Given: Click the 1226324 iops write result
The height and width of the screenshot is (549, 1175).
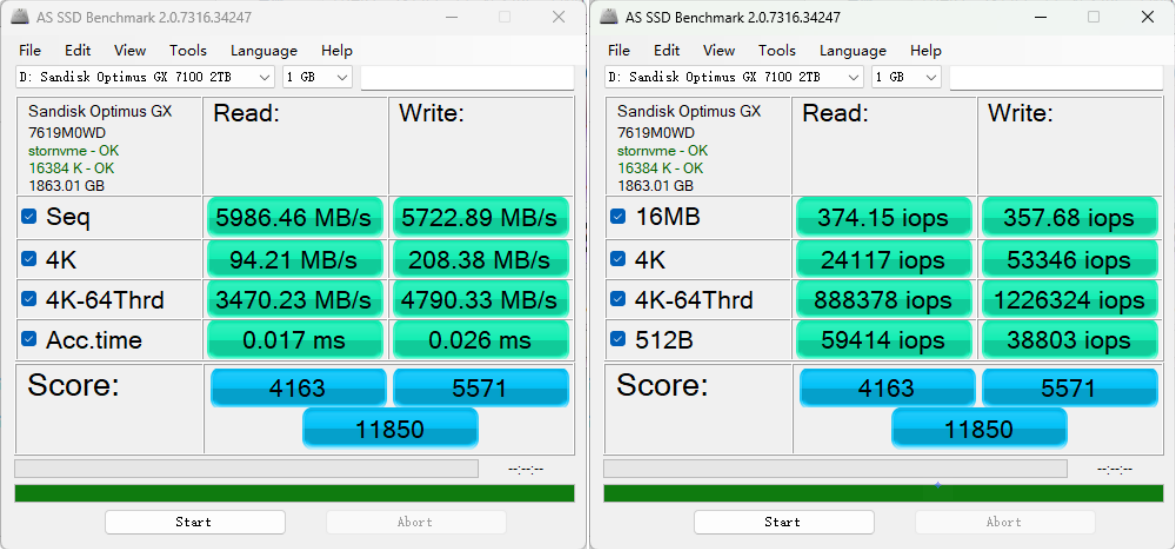Looking at the screenshot, I should [x=1069, y=300].
